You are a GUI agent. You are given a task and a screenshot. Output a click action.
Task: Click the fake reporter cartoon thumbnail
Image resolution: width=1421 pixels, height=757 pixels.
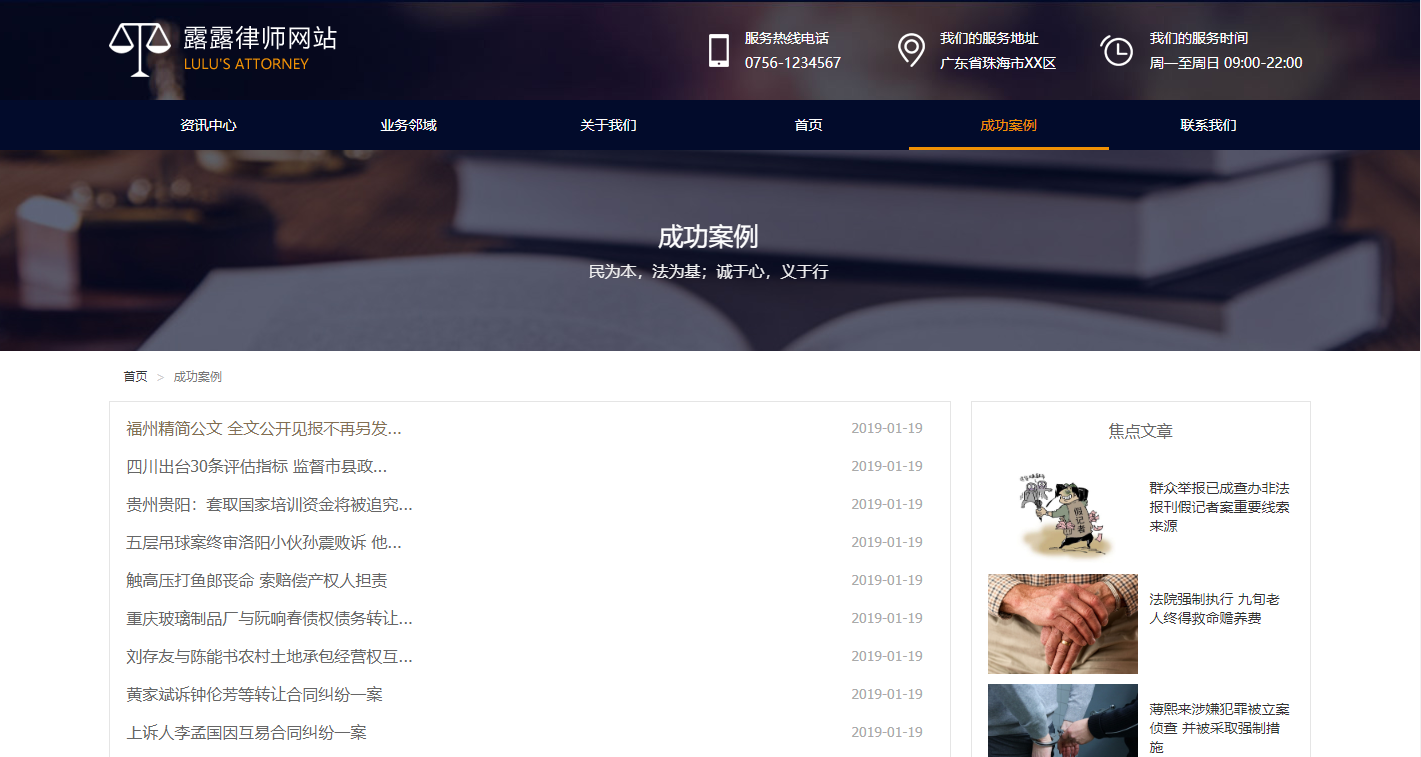pyautogui.click(x=1062, y=514)
